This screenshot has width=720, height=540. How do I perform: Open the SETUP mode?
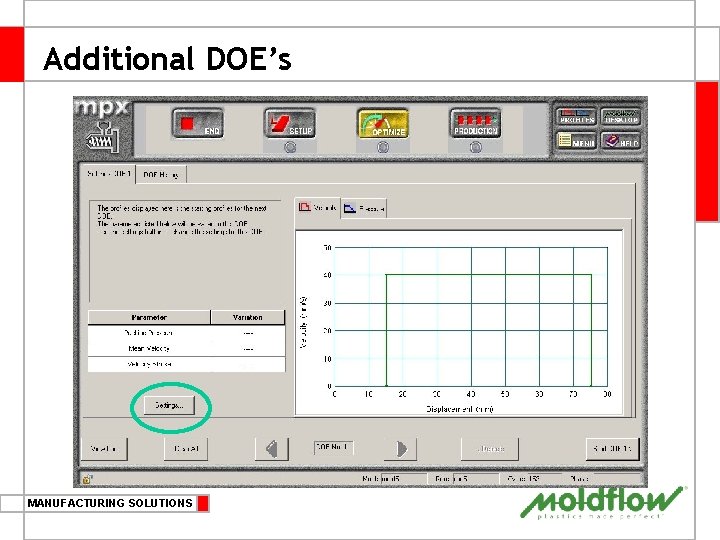(x=290, y=123)
